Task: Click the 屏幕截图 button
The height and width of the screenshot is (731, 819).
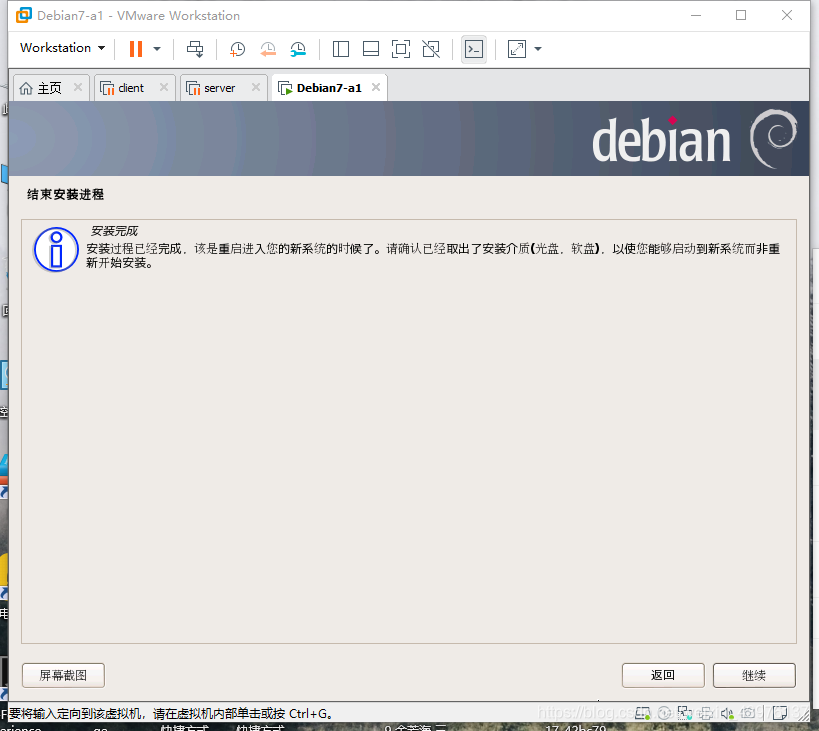Action: [63, 676]
